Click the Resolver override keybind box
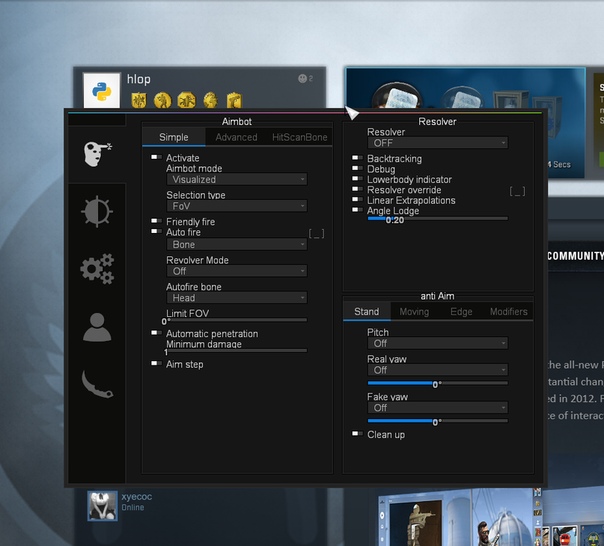Viewport: 604px width, 546px height. pyautogui.click(x=517, y=190)
